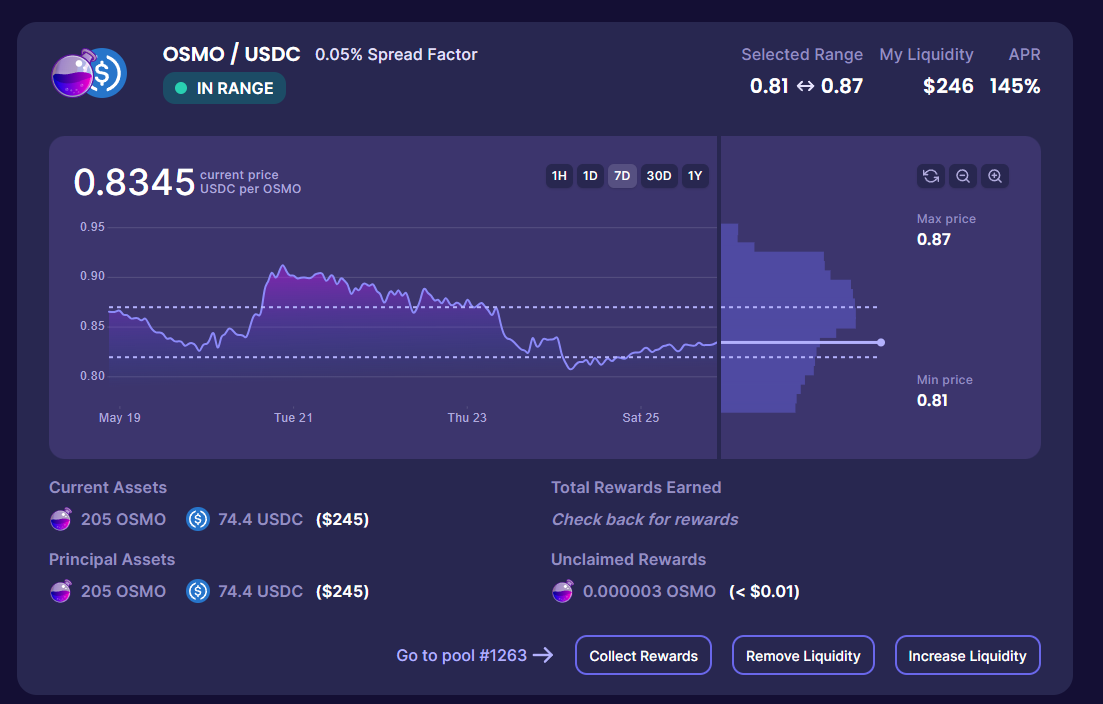This screenshot has height=704, width=1103.
Task: Click the OSMO icon under Unclaimed Rewards
Action: tap(563, 591)
